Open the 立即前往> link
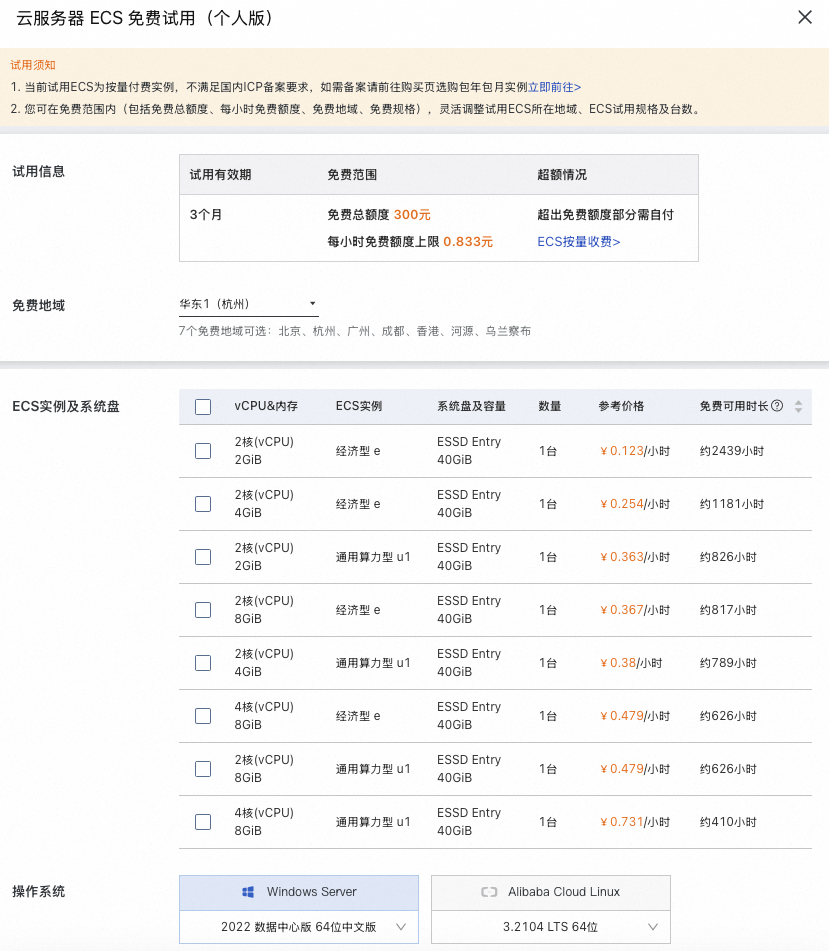The image size is (829, 951). (x=554, y=87)
